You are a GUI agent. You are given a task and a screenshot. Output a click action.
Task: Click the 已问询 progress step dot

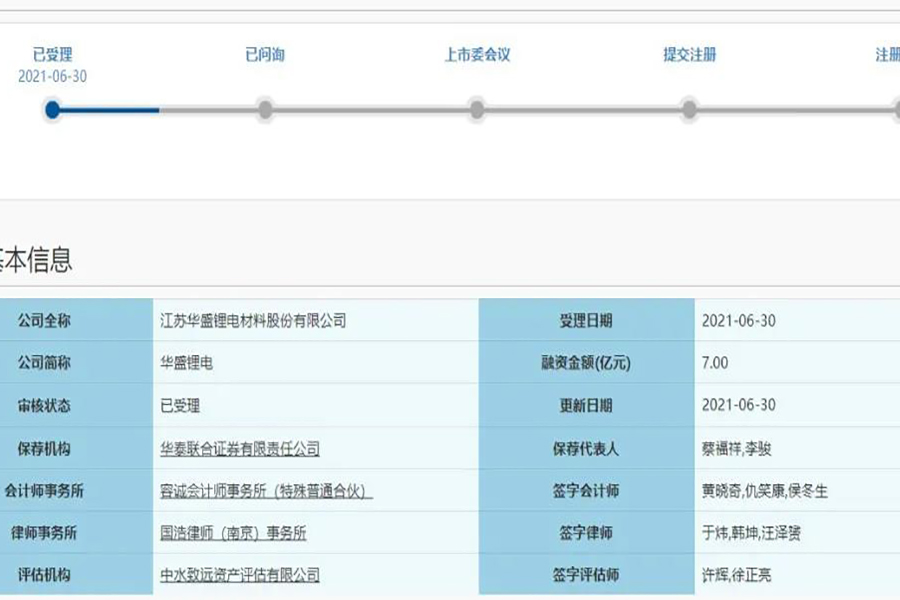coord(265,110)
